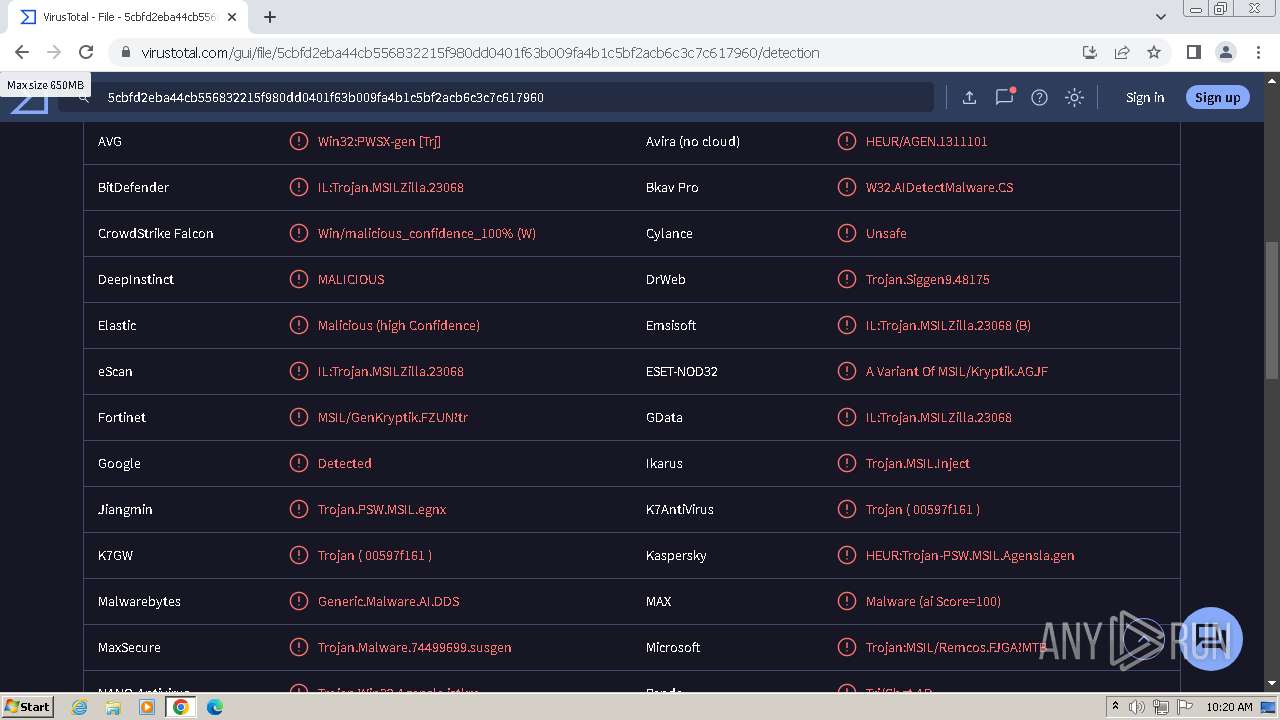This screenshot has height=720, width=1280.
Task: Select HEUR/AGEN.1311101 detection text
Action: click(x=926, y=141)
